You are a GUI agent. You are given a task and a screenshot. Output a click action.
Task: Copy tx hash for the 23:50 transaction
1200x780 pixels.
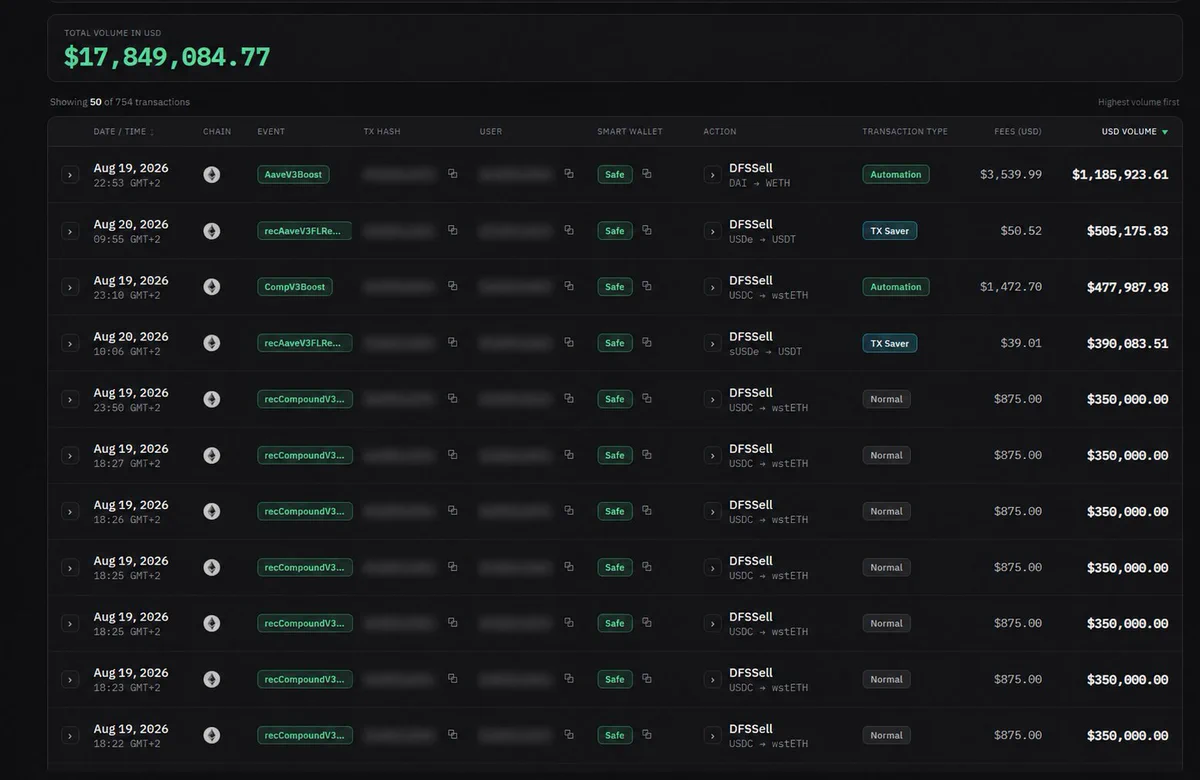[x=452, y=398]
